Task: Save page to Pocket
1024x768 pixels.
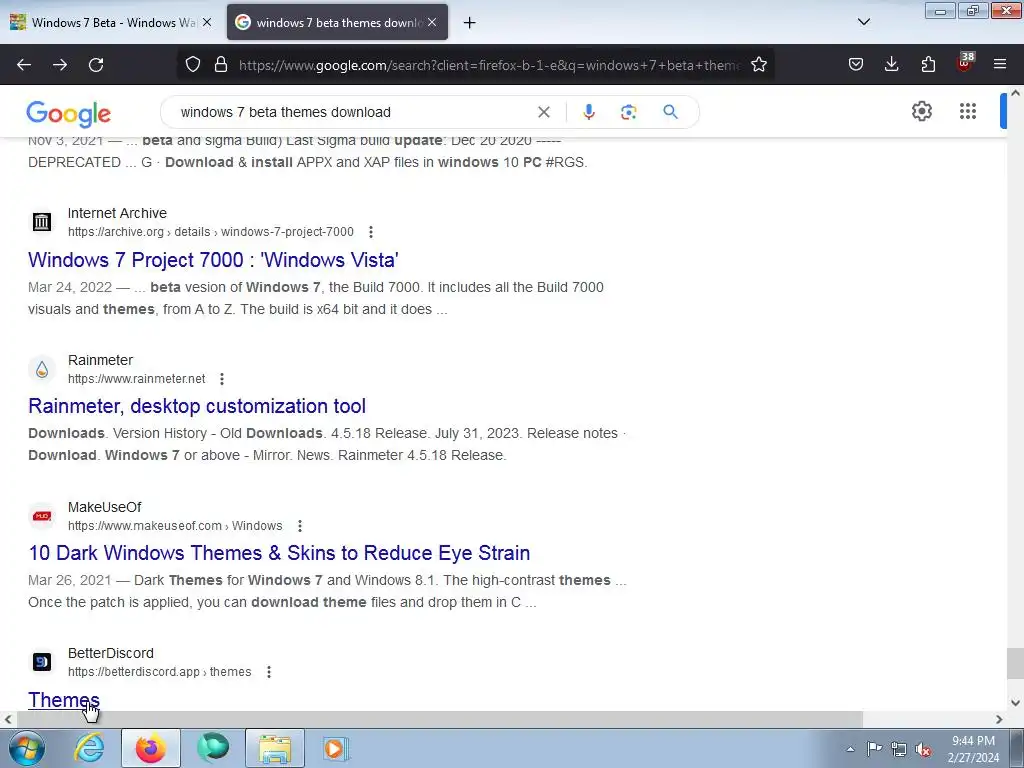Action: click(x=856, y=65)
